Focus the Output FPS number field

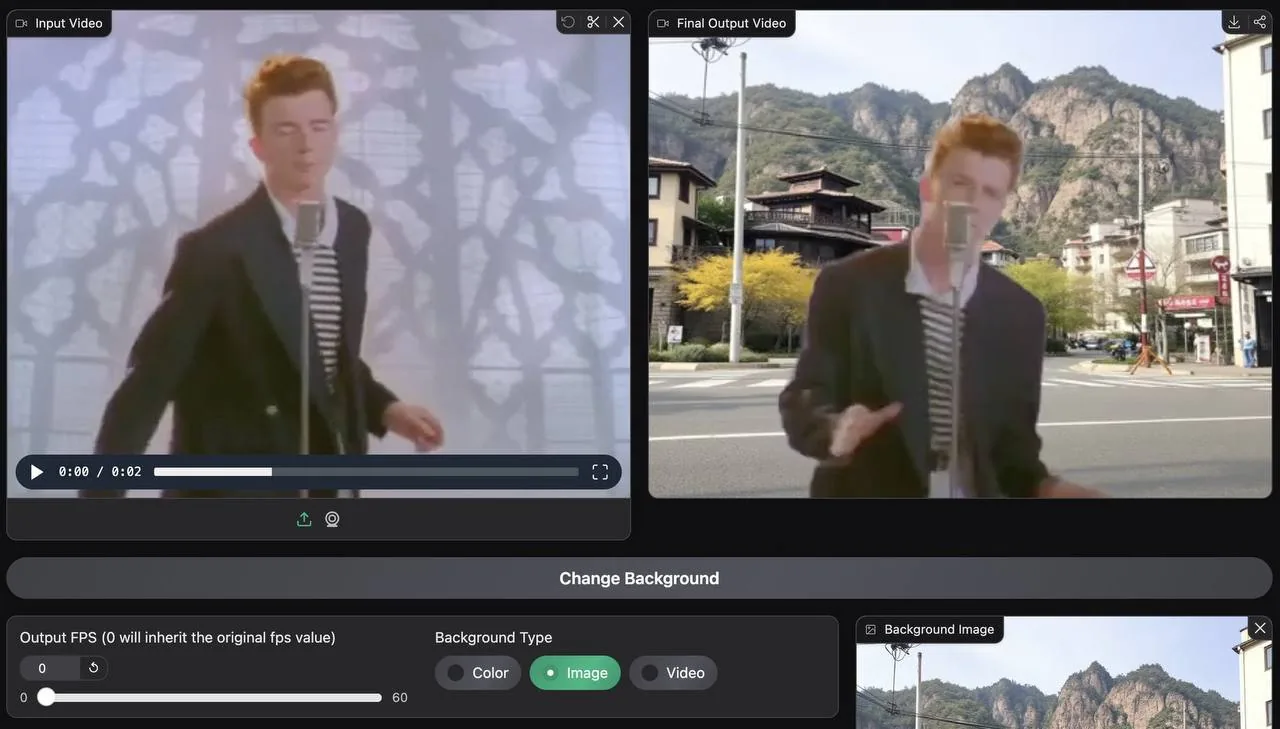click(x=50, y=668)
